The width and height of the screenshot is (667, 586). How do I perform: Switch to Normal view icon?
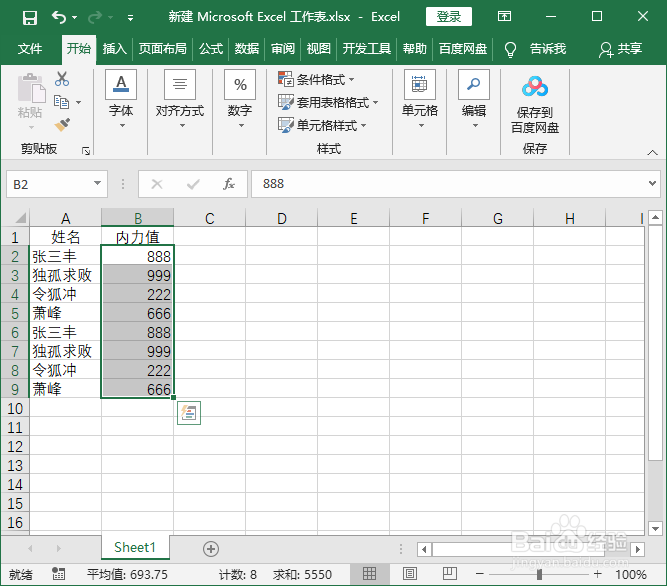[x=369, y=574]
